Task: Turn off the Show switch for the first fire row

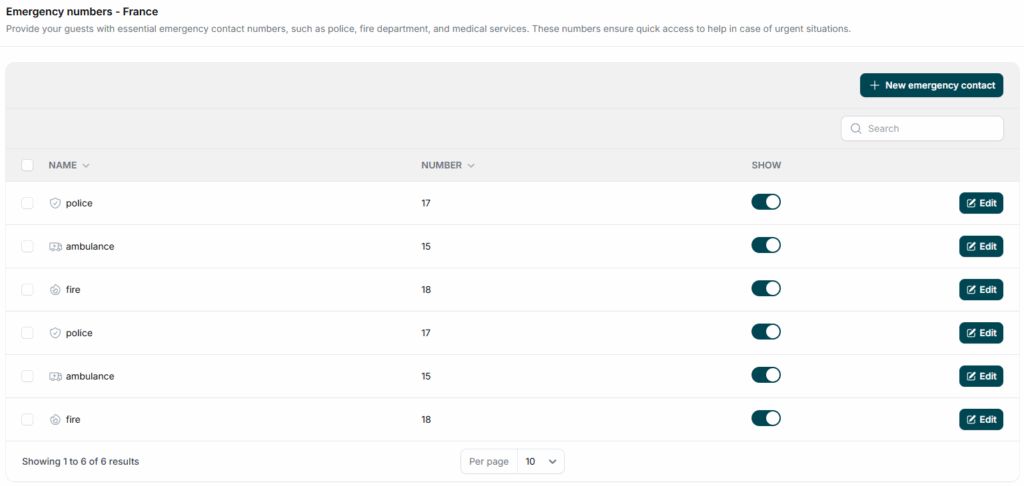Action: pos(766,288)
